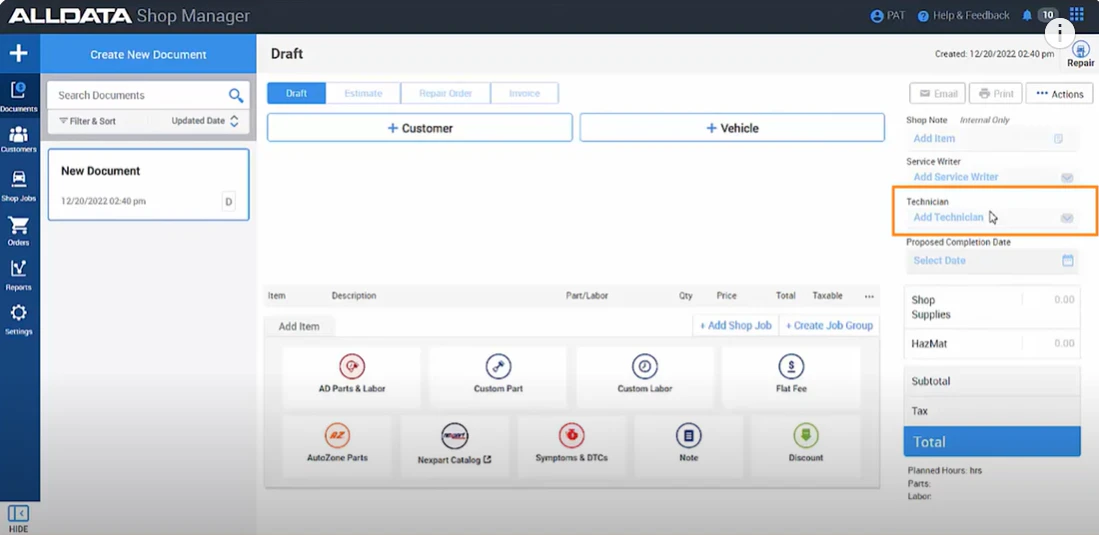1099x535 pixels.
Task: Select the Estimate stage tab
Action: [x=363, y=93]
